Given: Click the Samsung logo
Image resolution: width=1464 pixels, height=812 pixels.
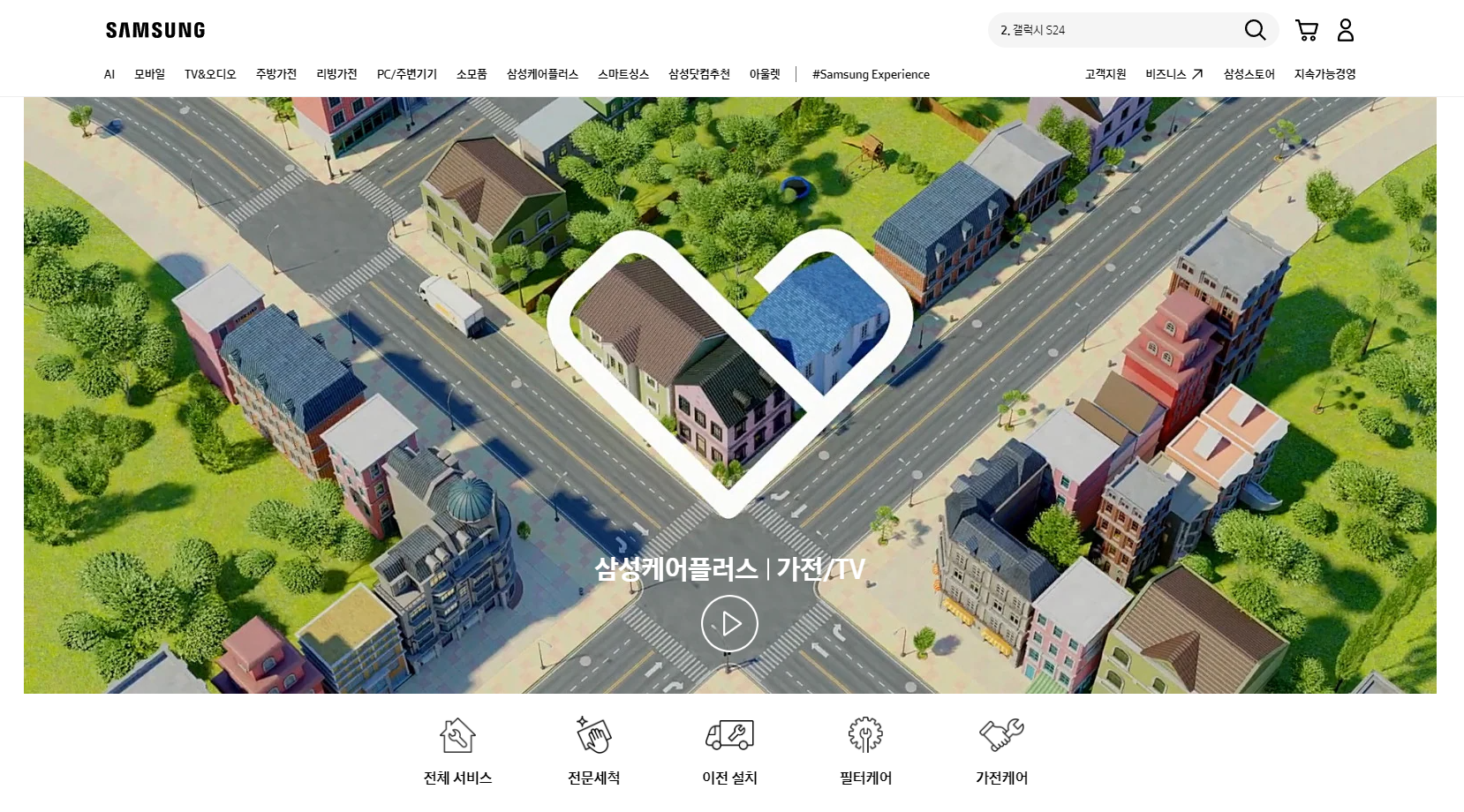Looking at the screenshot, I should [155, 30].
